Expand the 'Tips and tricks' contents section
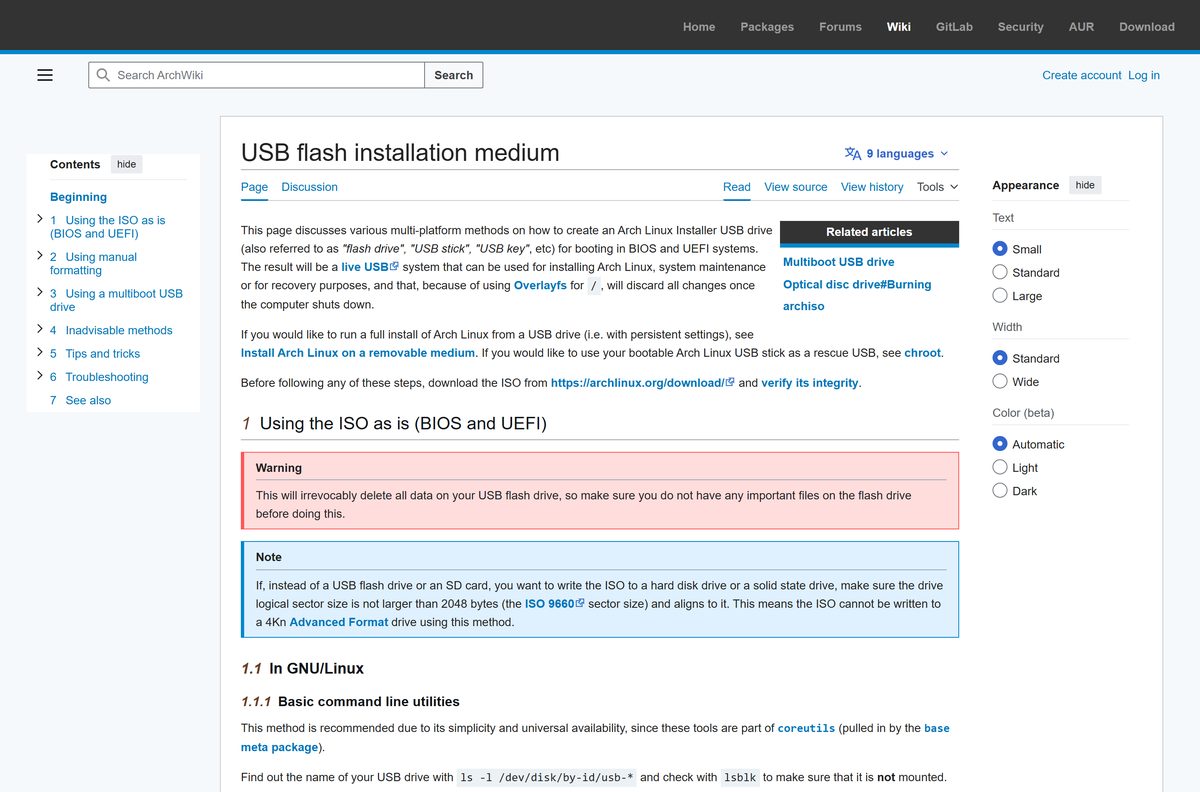Viewport: 1200px width, 792px height. pos(39,353)
